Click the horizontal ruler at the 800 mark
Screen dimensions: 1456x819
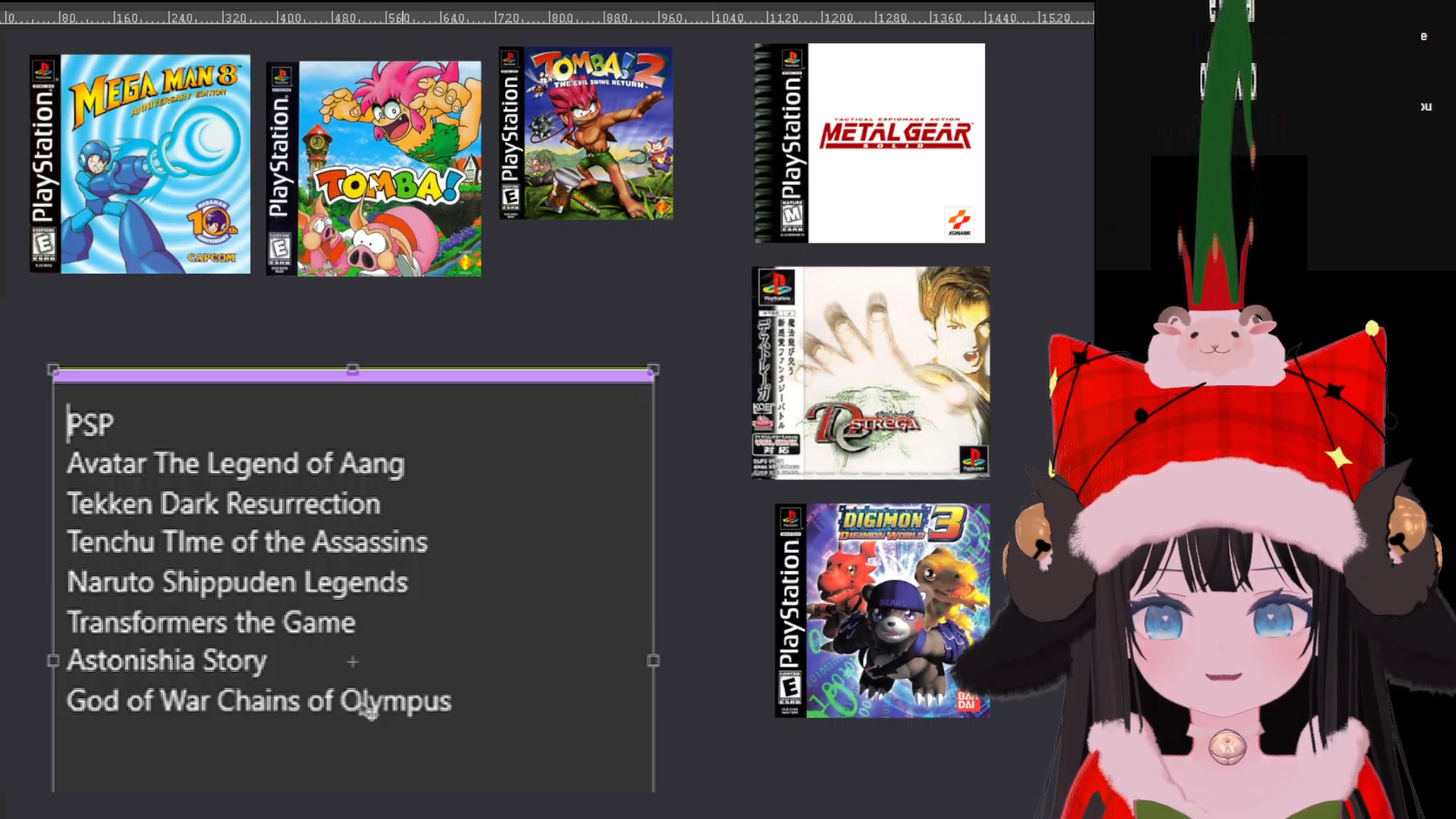coord(551,17)
